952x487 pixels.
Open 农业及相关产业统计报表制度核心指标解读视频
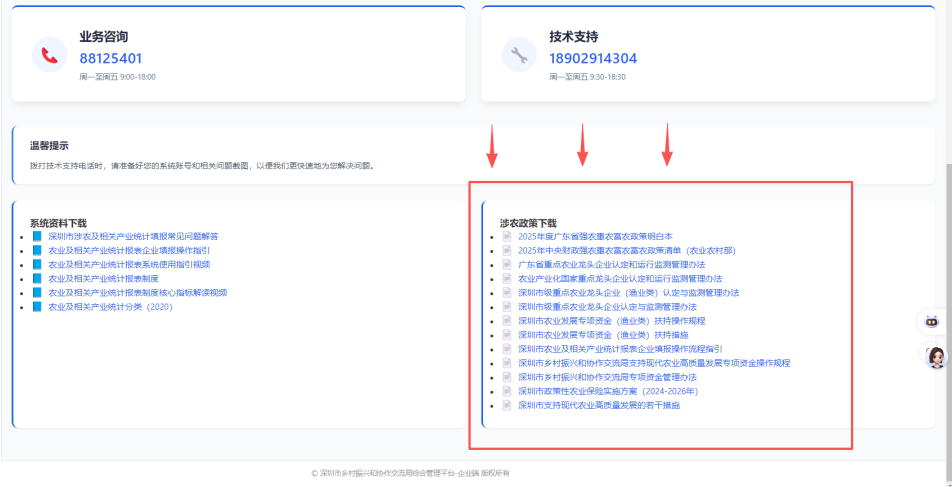click(138, 293)
